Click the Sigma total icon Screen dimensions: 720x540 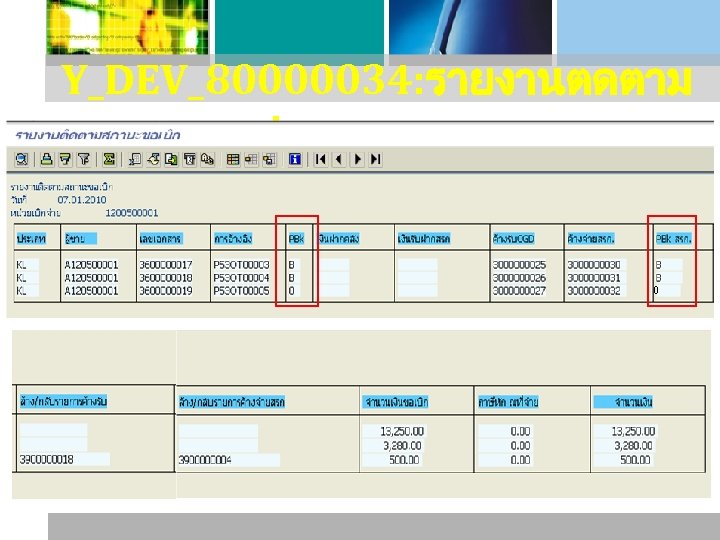pyautogui.click(x=109, y=159)
